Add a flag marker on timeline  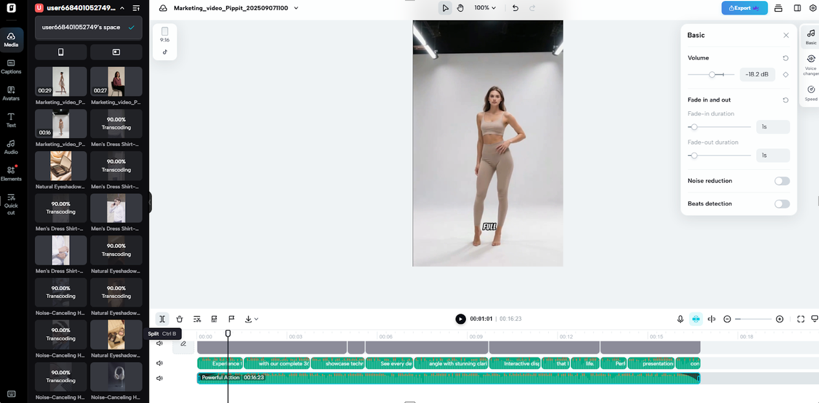point(231,319)
